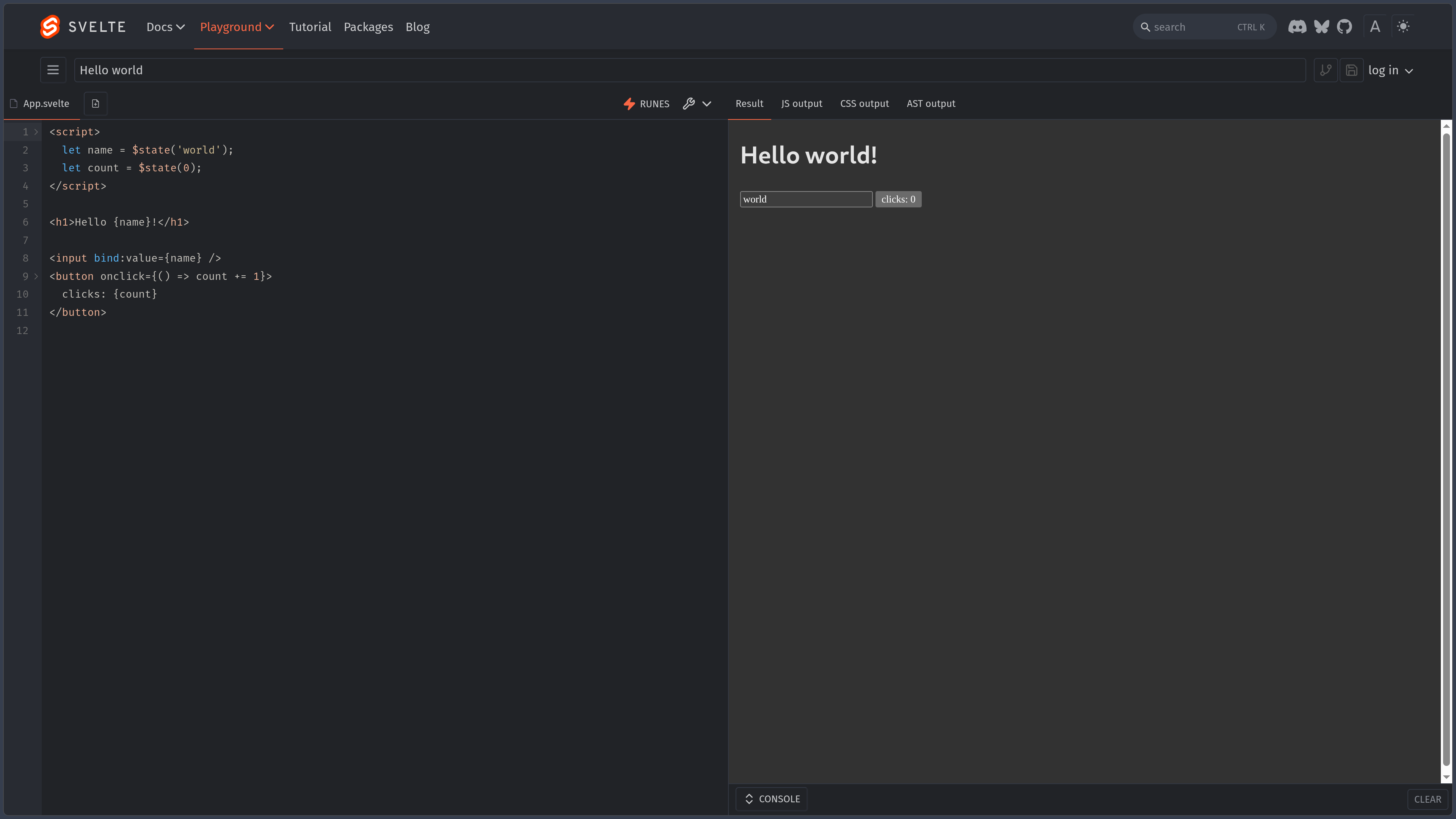This screenshot has width=1456, height=819.
Task: Click the save floppy disk icon
Action: (1351, 70)
